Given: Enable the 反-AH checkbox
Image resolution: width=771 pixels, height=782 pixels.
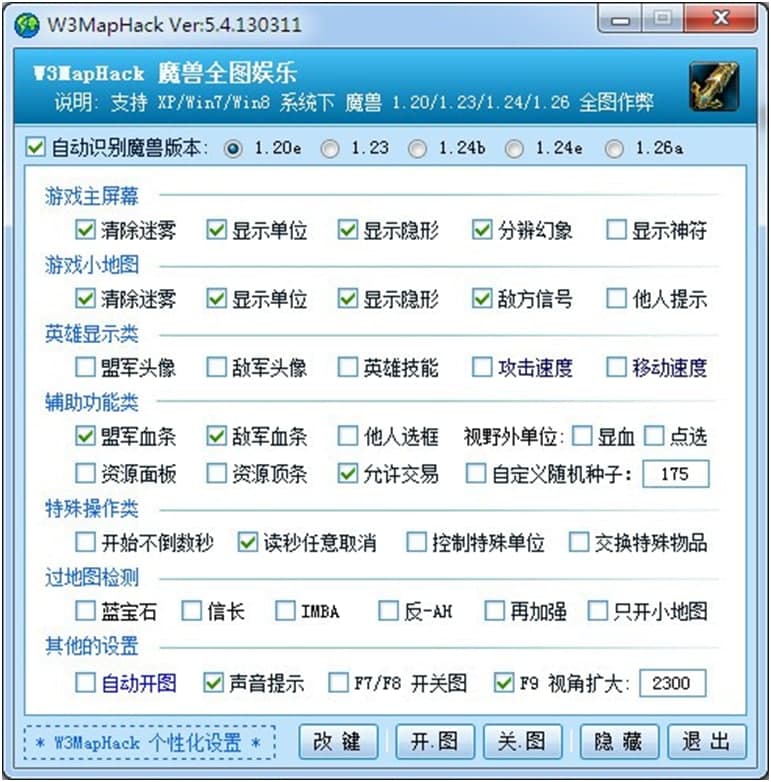Looking at the screenshot, I should pos(388,611).
